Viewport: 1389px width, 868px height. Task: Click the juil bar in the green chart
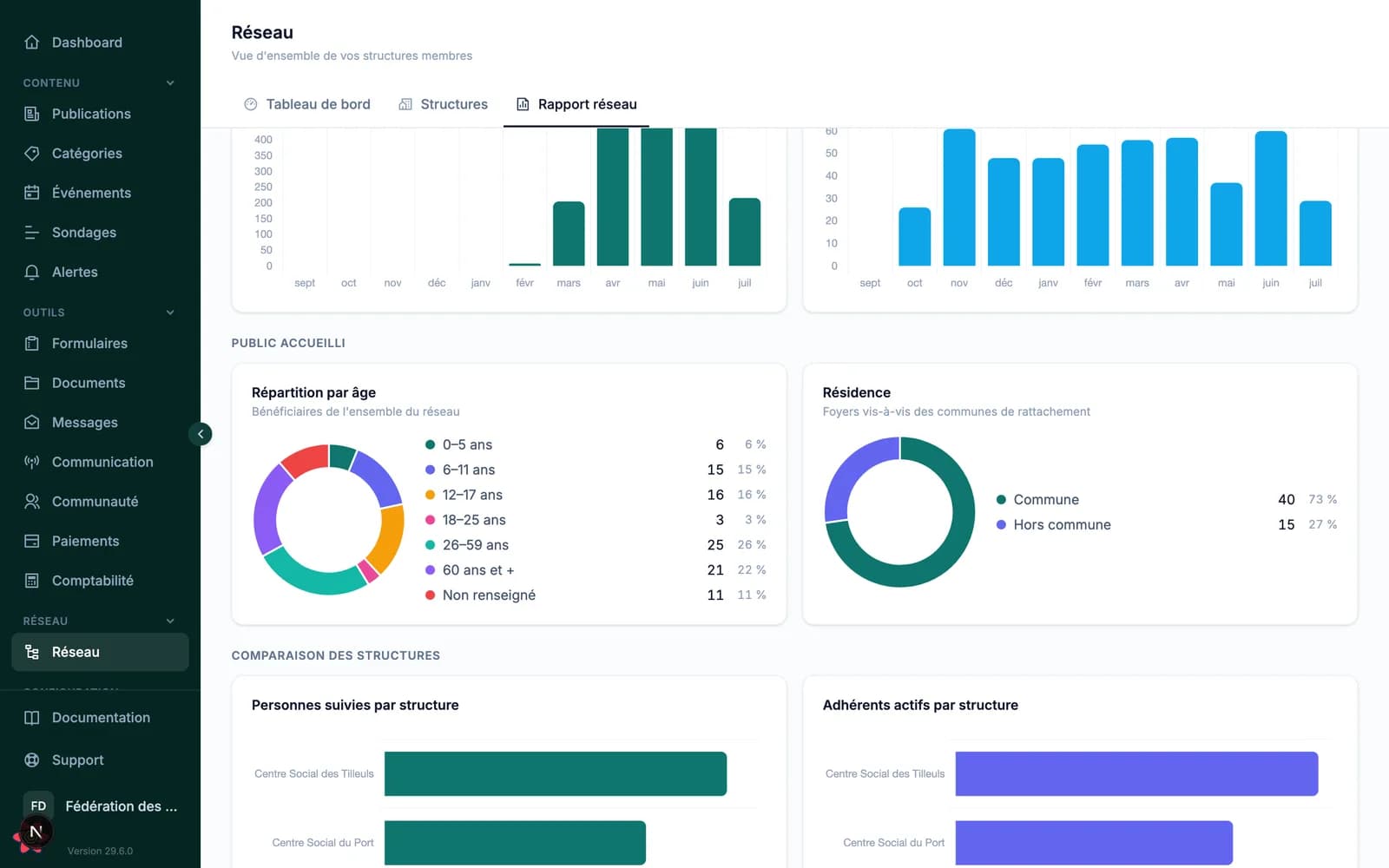click(x=745, y=232)
